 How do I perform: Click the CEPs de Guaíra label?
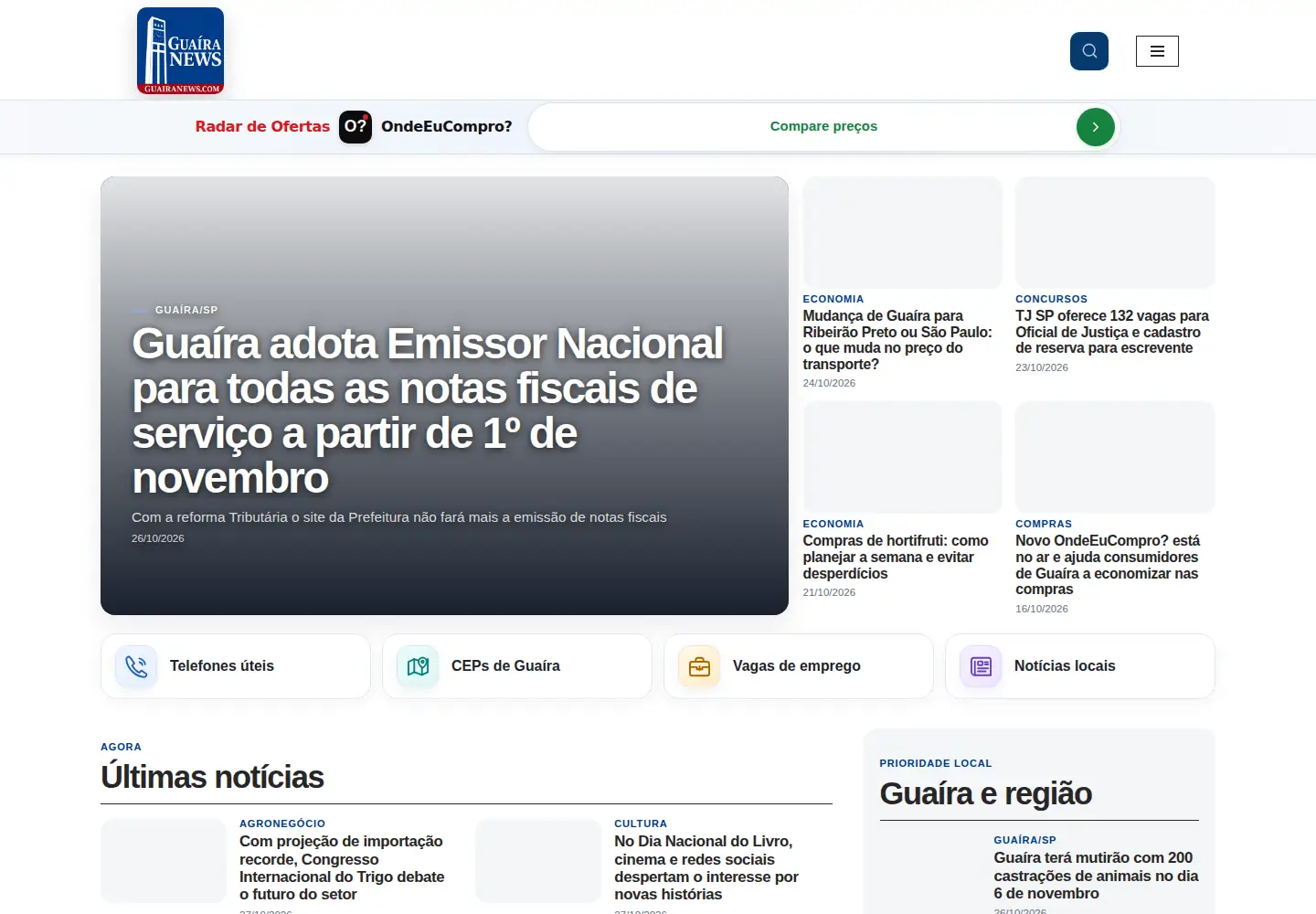click(505, 666)
